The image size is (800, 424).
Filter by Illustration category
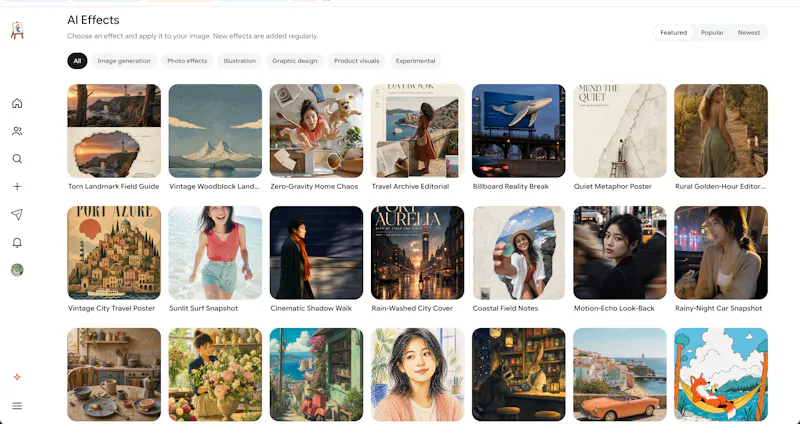pos(239,61)
